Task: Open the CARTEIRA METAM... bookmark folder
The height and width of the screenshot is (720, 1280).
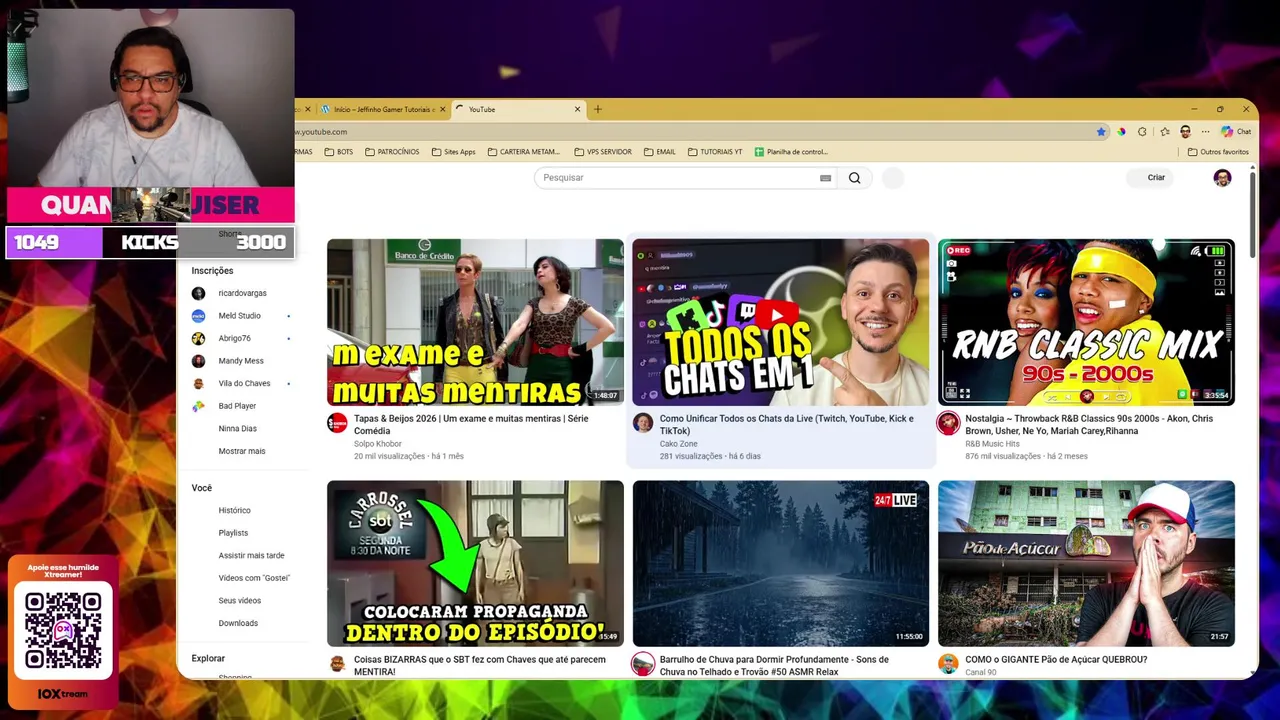Action: pos(524,152)
